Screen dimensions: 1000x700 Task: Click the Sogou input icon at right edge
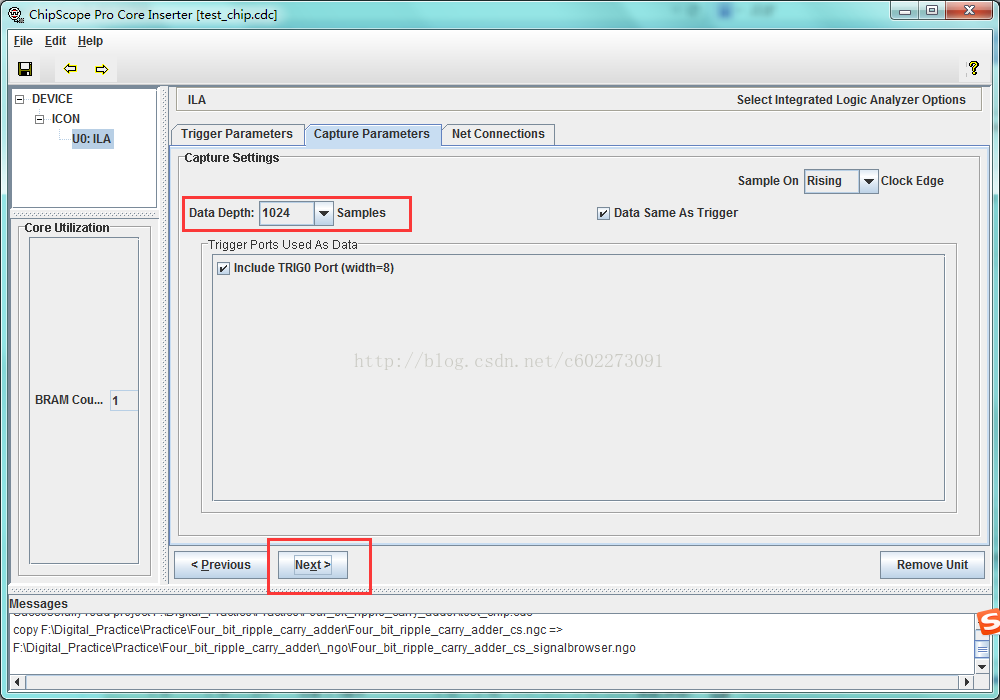click(989, 622)
